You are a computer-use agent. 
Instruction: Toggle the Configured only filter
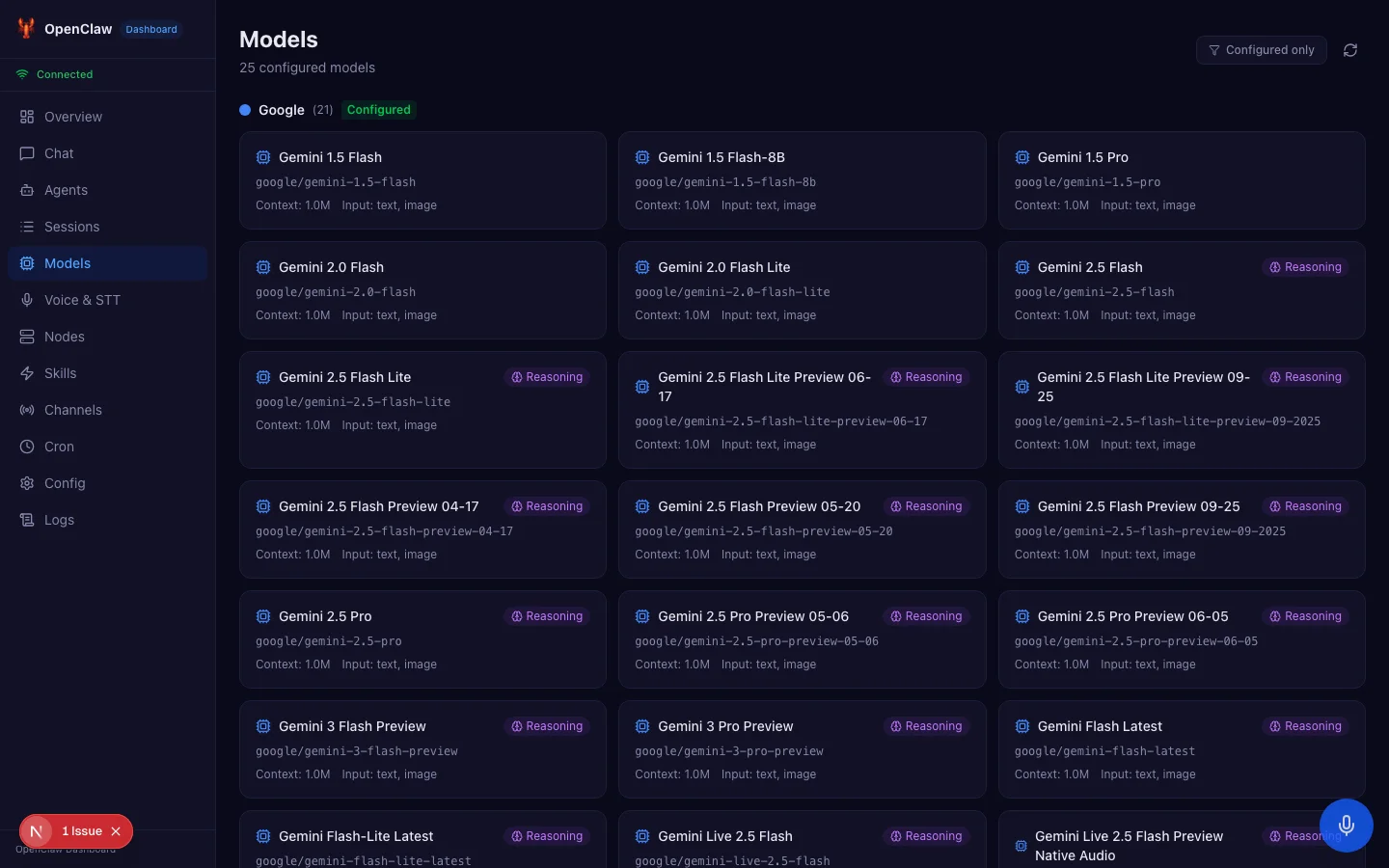(1261, 50)
